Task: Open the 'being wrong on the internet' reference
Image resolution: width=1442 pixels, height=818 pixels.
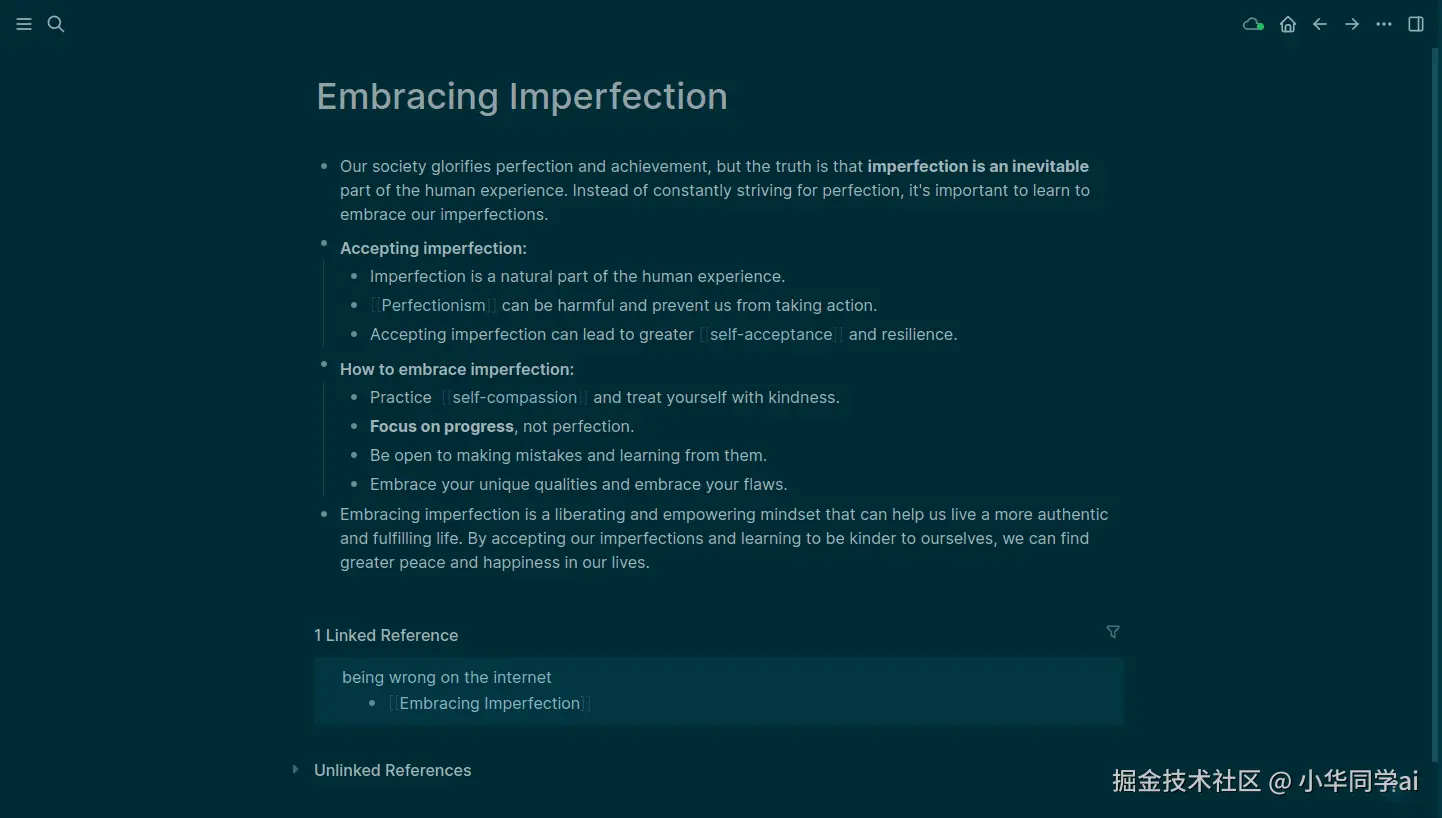Action: 447,678
